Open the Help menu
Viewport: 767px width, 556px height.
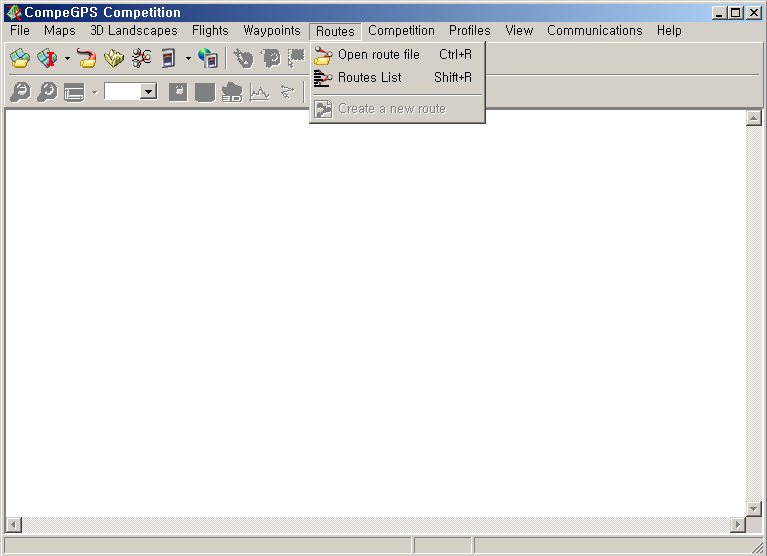[669, 31]
